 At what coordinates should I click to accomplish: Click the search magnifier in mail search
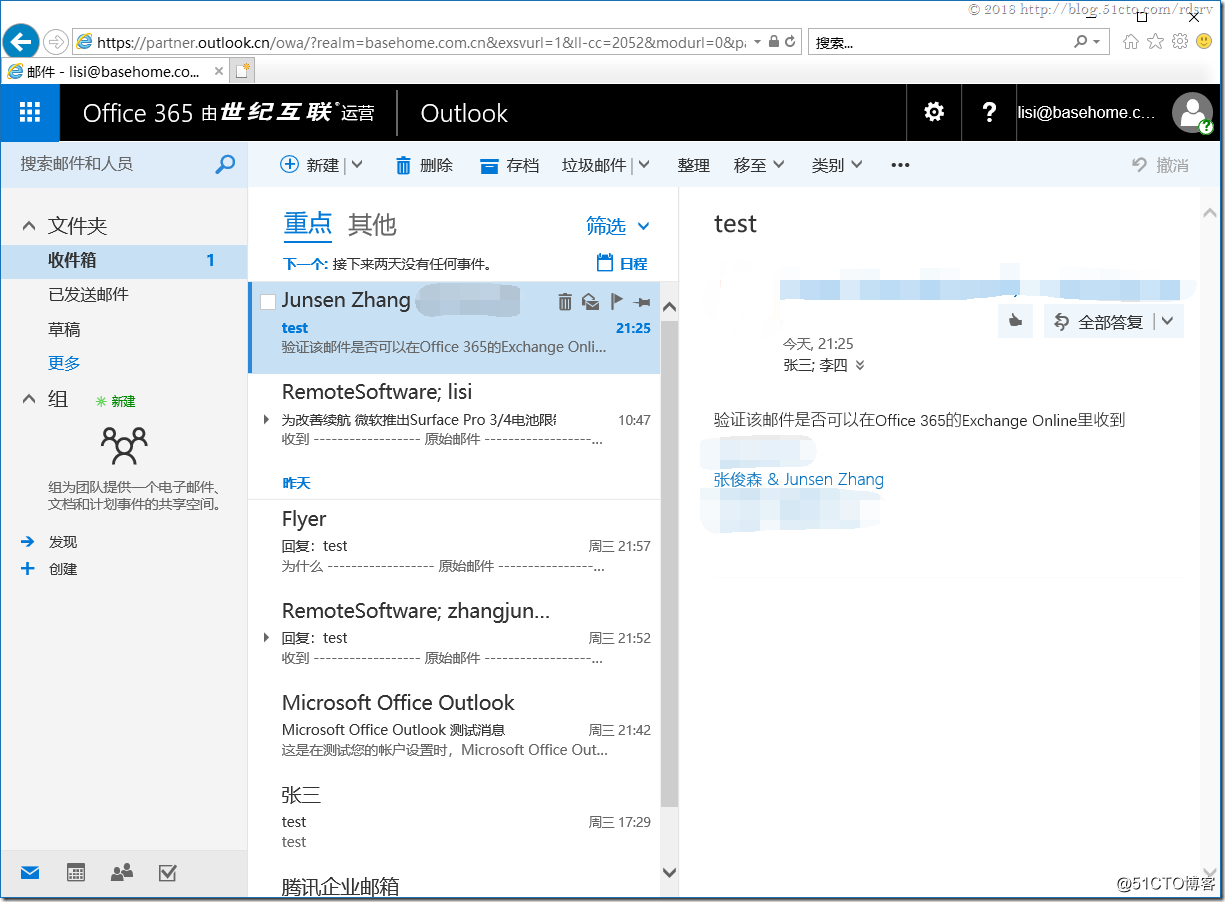click(x=225, y=164)
